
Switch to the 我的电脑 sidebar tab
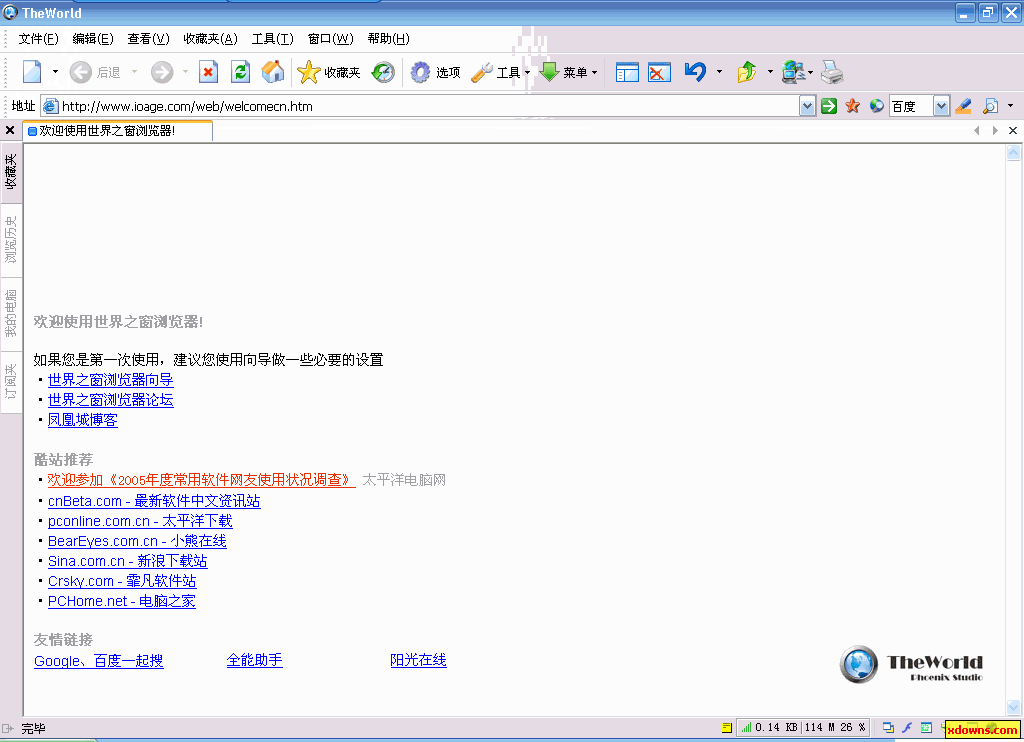click(11, 314)
